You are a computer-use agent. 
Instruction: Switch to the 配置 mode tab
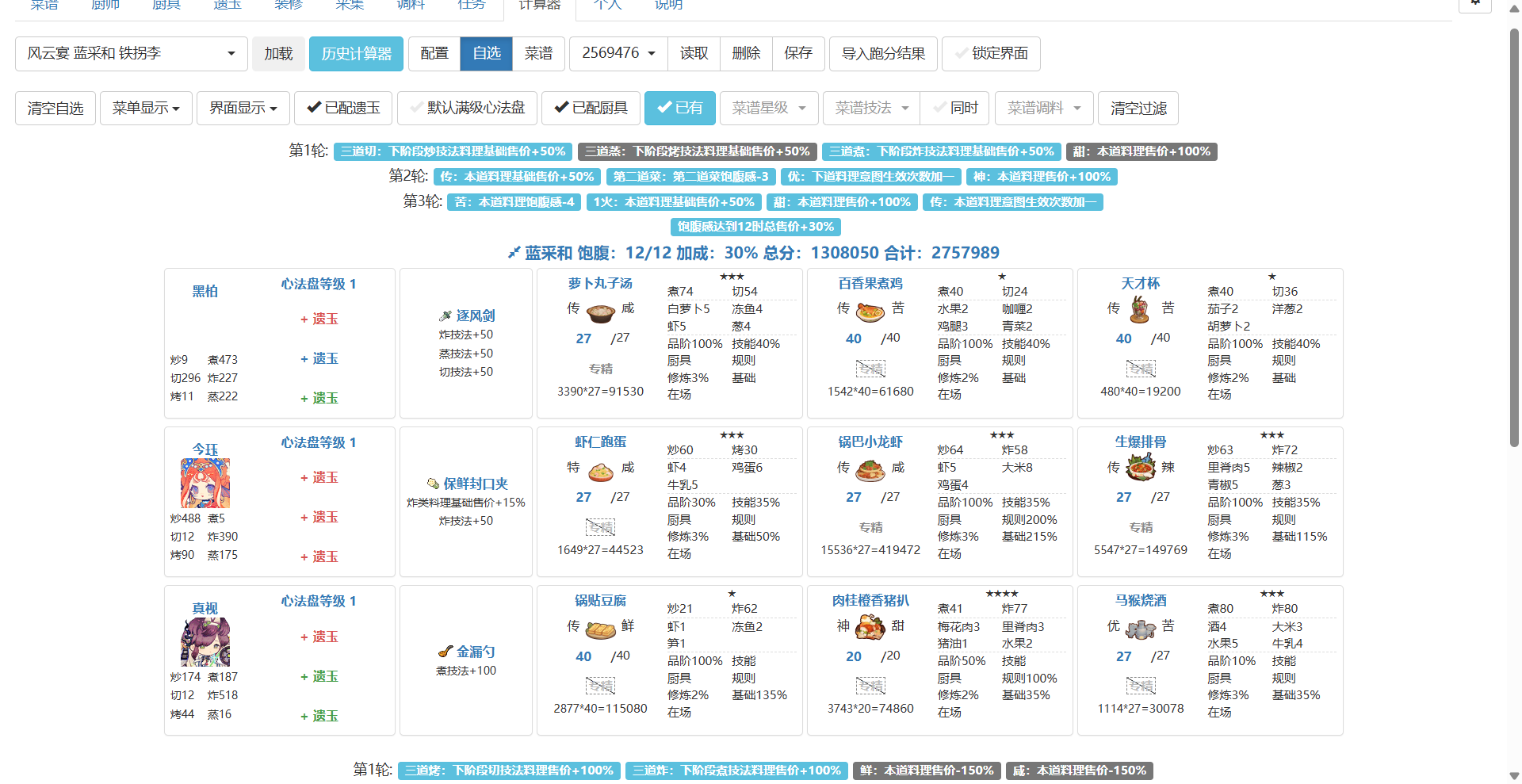click(434, 54)
